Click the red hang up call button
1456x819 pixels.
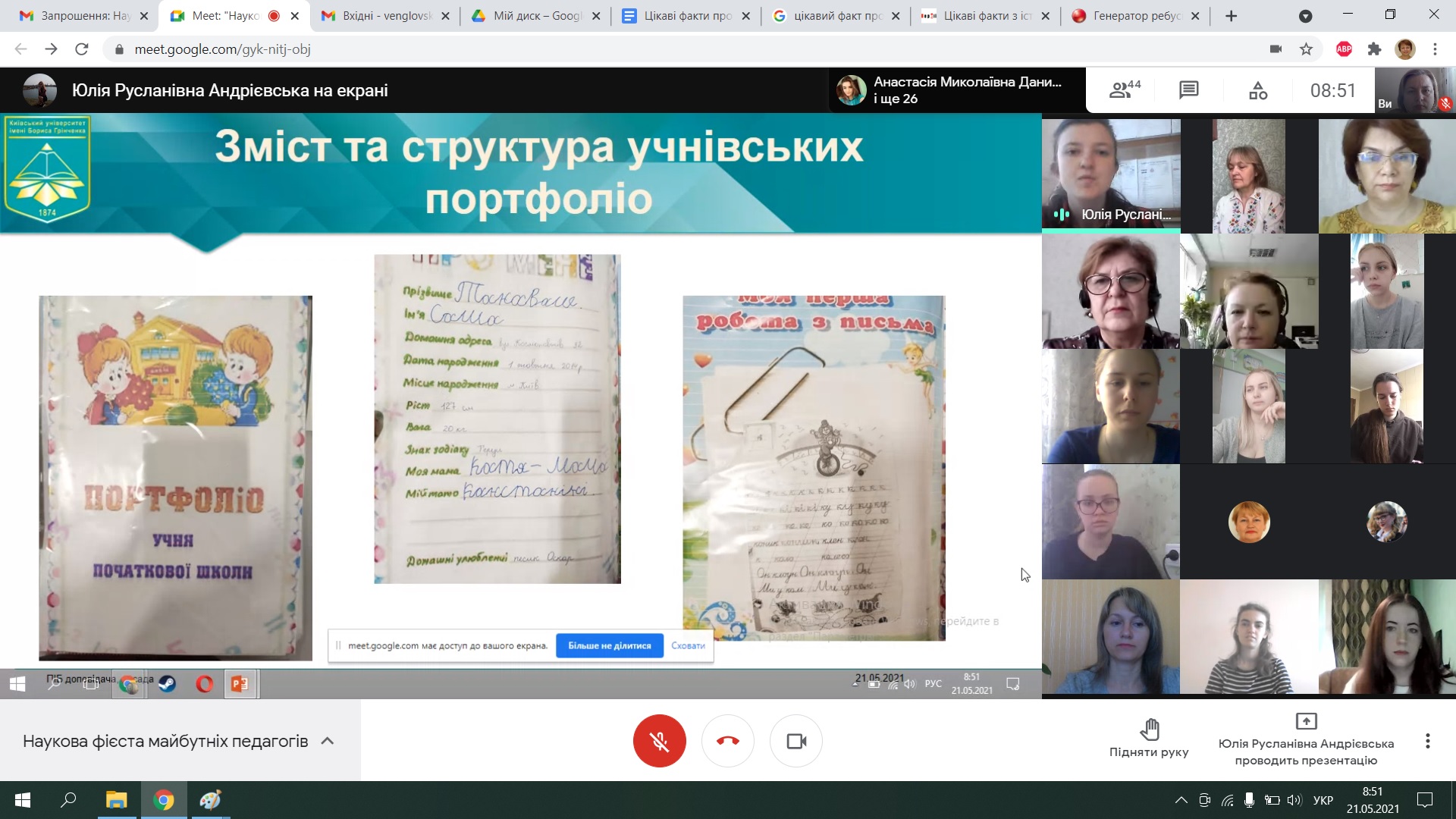[727, 741]
